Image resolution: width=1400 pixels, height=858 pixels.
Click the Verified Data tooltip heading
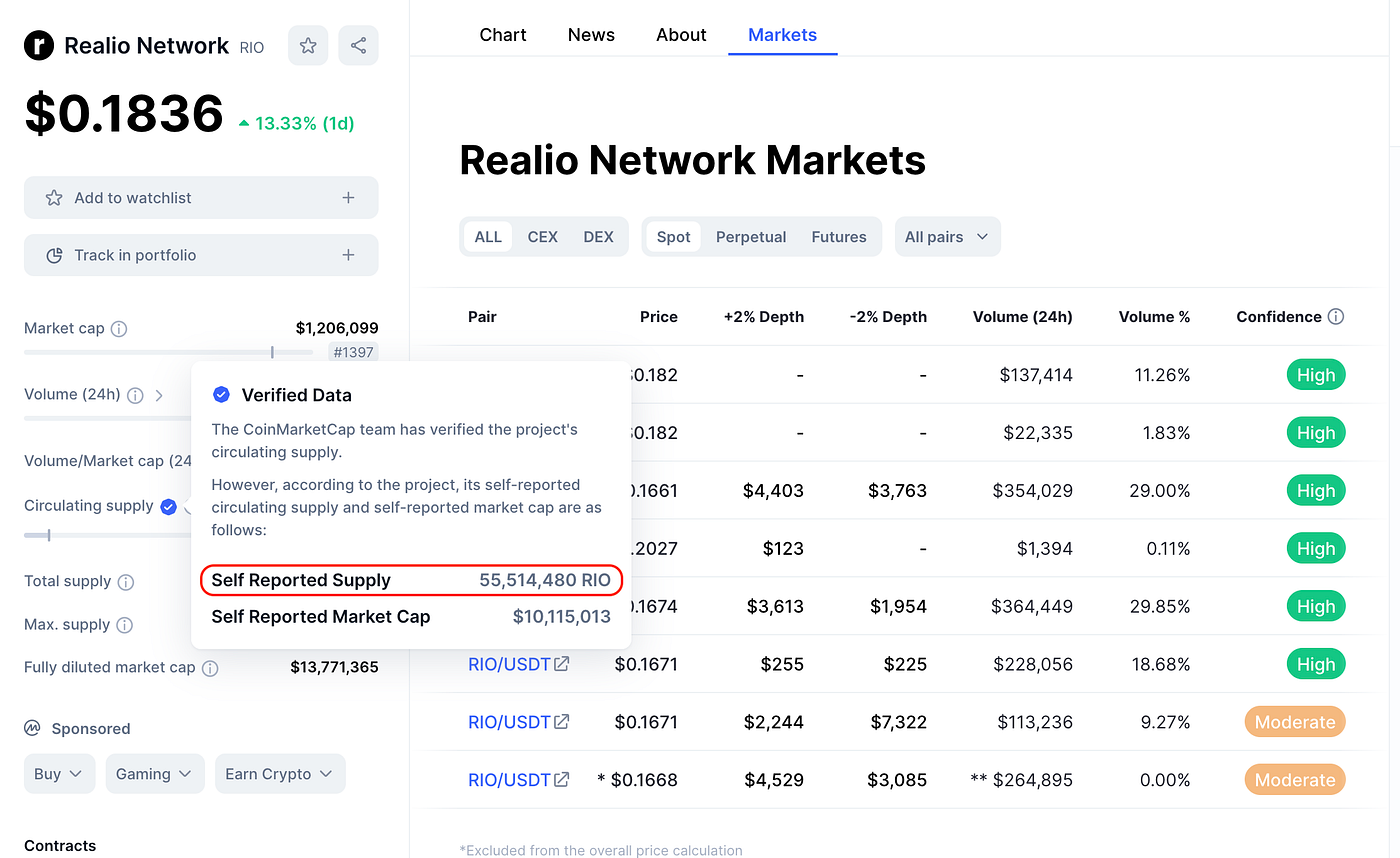tap(297, 395)
